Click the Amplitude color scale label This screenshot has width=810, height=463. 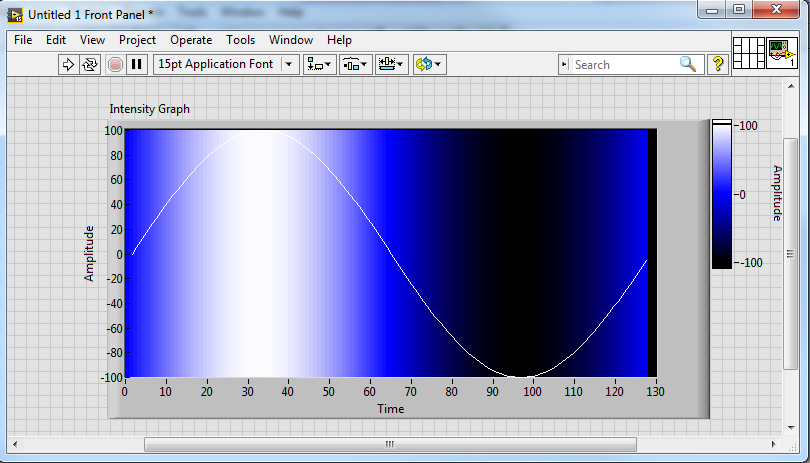[777, 193]
